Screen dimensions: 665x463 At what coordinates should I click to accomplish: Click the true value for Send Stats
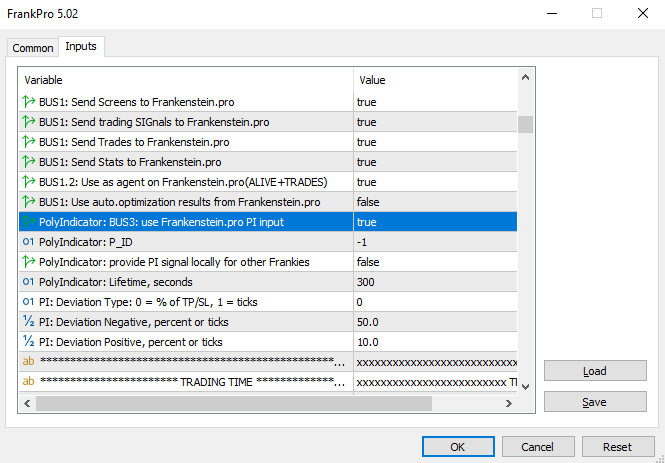[367, 162]
